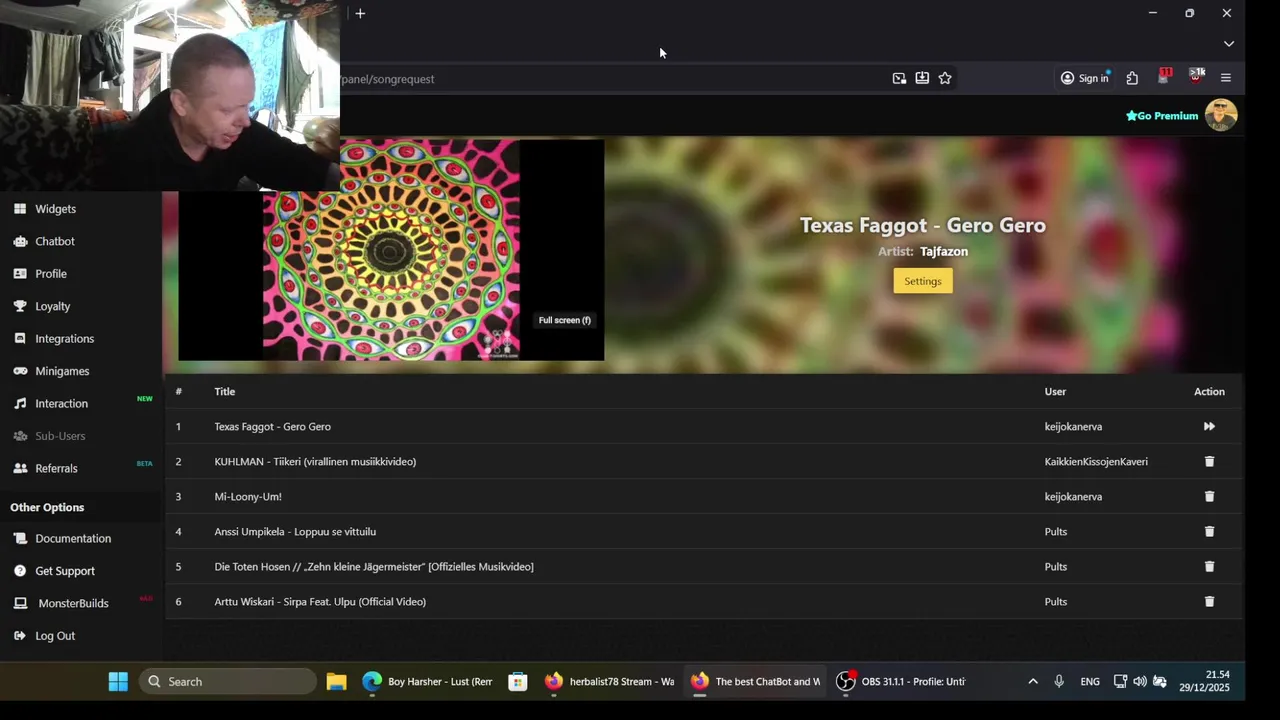The width and height of the screenshot is (1280, 720).
Task: Skip the Texas Faggot - Gero Gero song
Action: (x=1209, y=427)
